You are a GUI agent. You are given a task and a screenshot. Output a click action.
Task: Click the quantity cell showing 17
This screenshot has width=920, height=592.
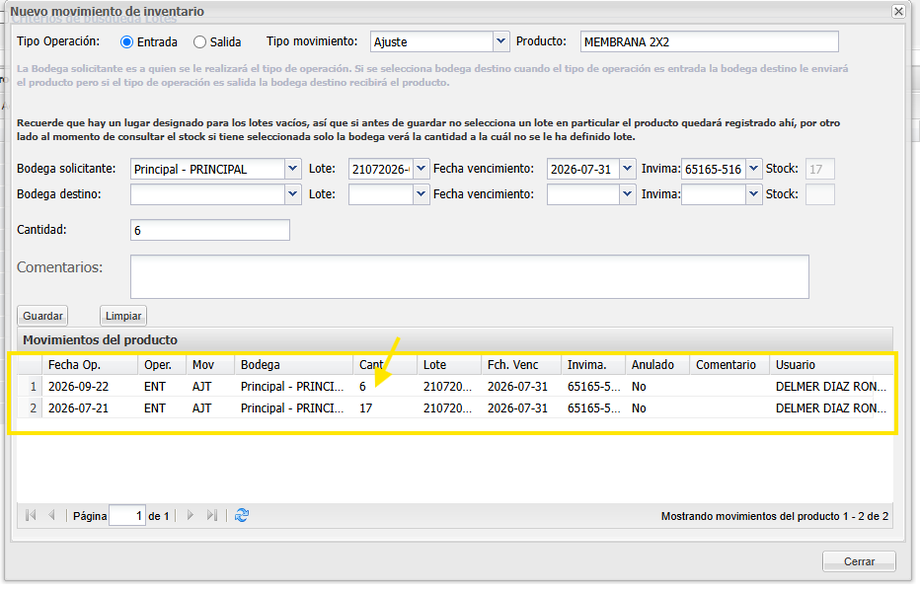pyautogui.click(x=385, y=408)
